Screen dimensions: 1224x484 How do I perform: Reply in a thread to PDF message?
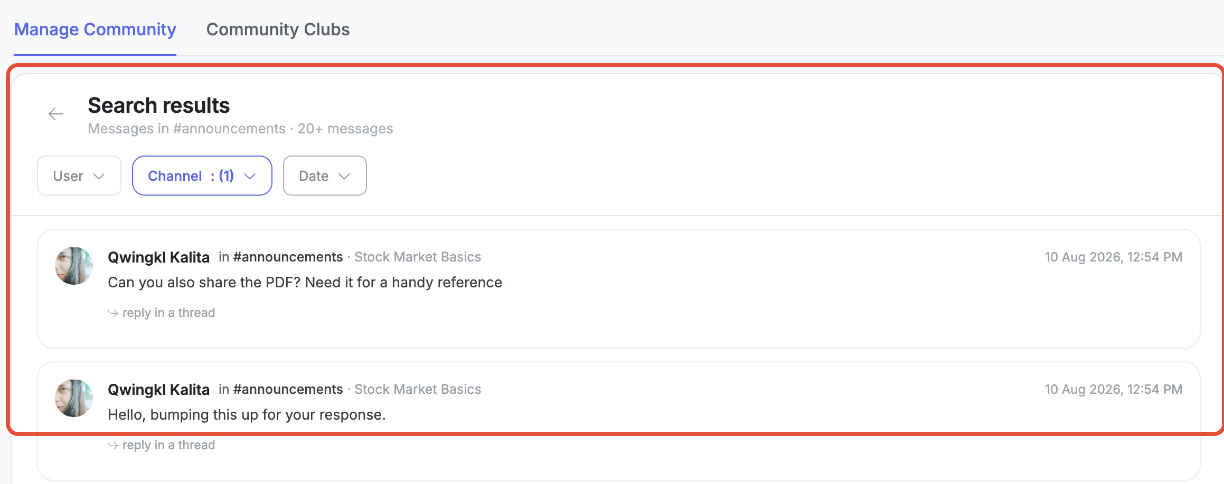tap(162, 313)
